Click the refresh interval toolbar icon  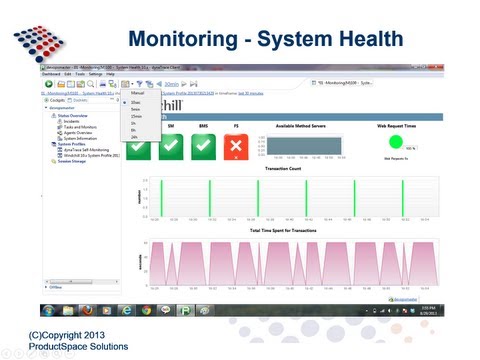coord(125,84)
